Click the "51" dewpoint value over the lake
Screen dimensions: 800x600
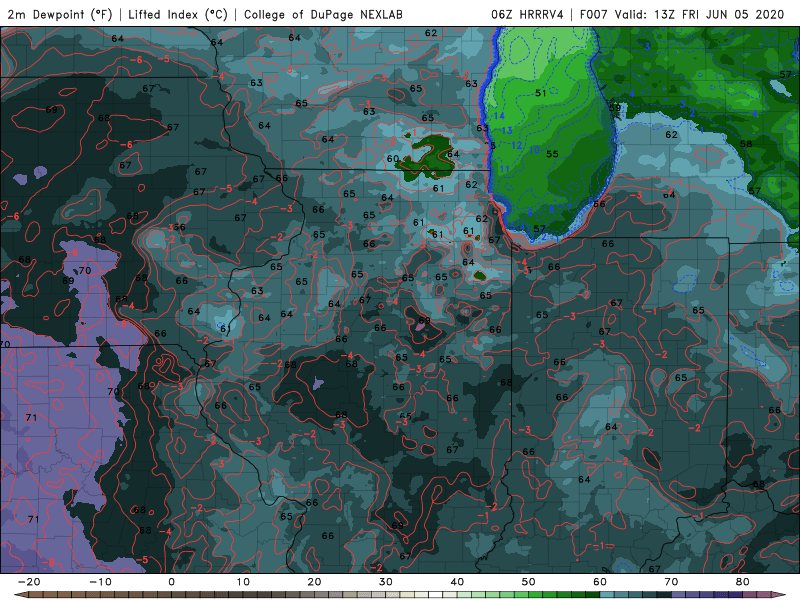click(x=541, y=93)
